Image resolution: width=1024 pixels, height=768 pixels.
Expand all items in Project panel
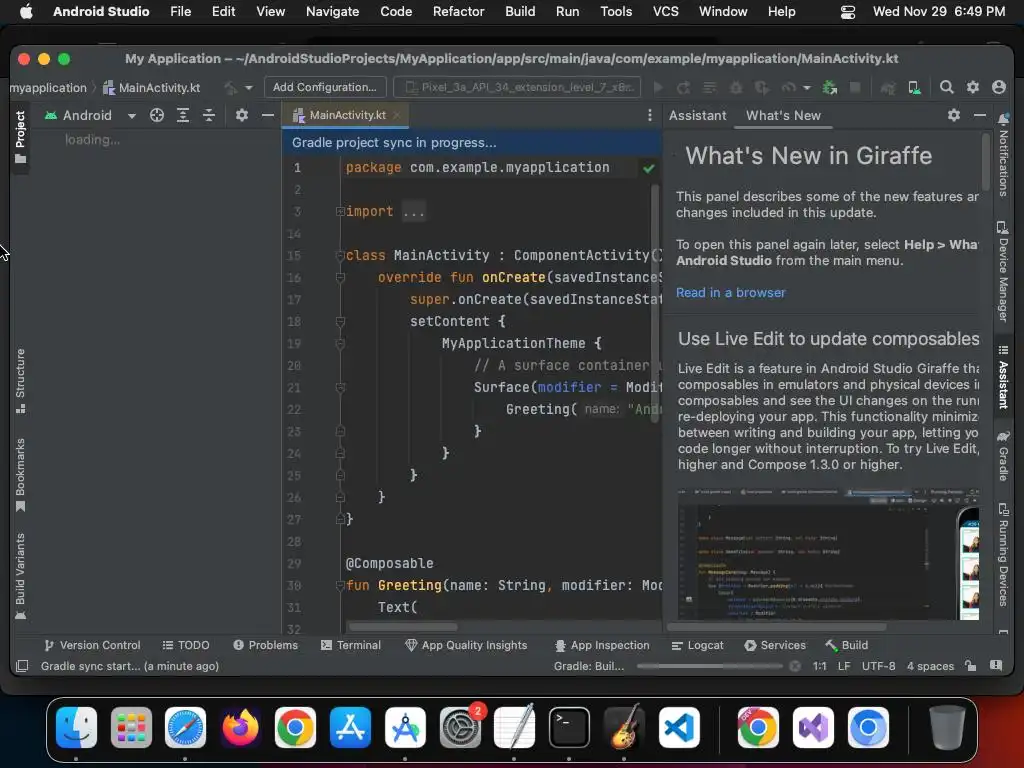point(183,116)
